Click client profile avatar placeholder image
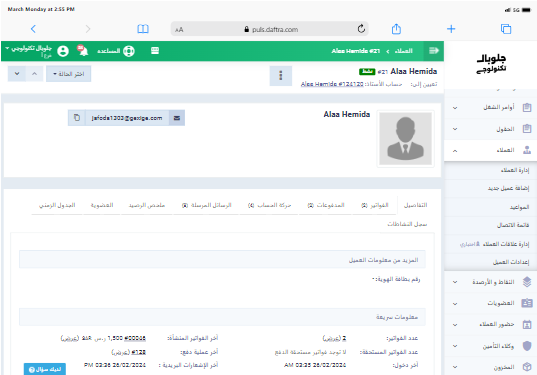Viewport: 537px width, 375px height. pos(405,139)
